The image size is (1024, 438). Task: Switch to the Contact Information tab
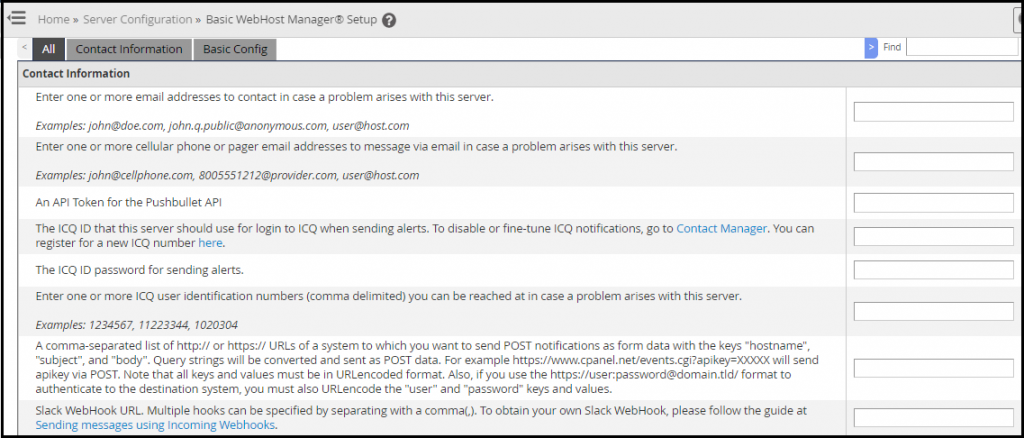(x=129, y=49)
